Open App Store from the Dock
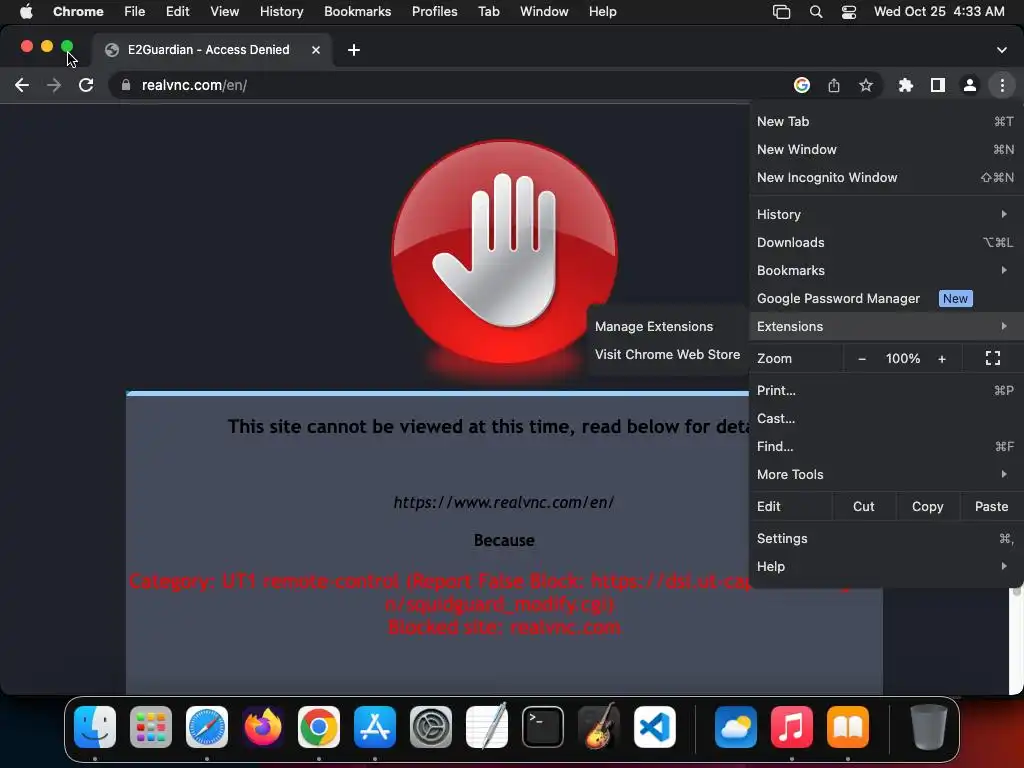This screenshot has height=768, width=1024. pyautogui.click(x=375, y=727)
